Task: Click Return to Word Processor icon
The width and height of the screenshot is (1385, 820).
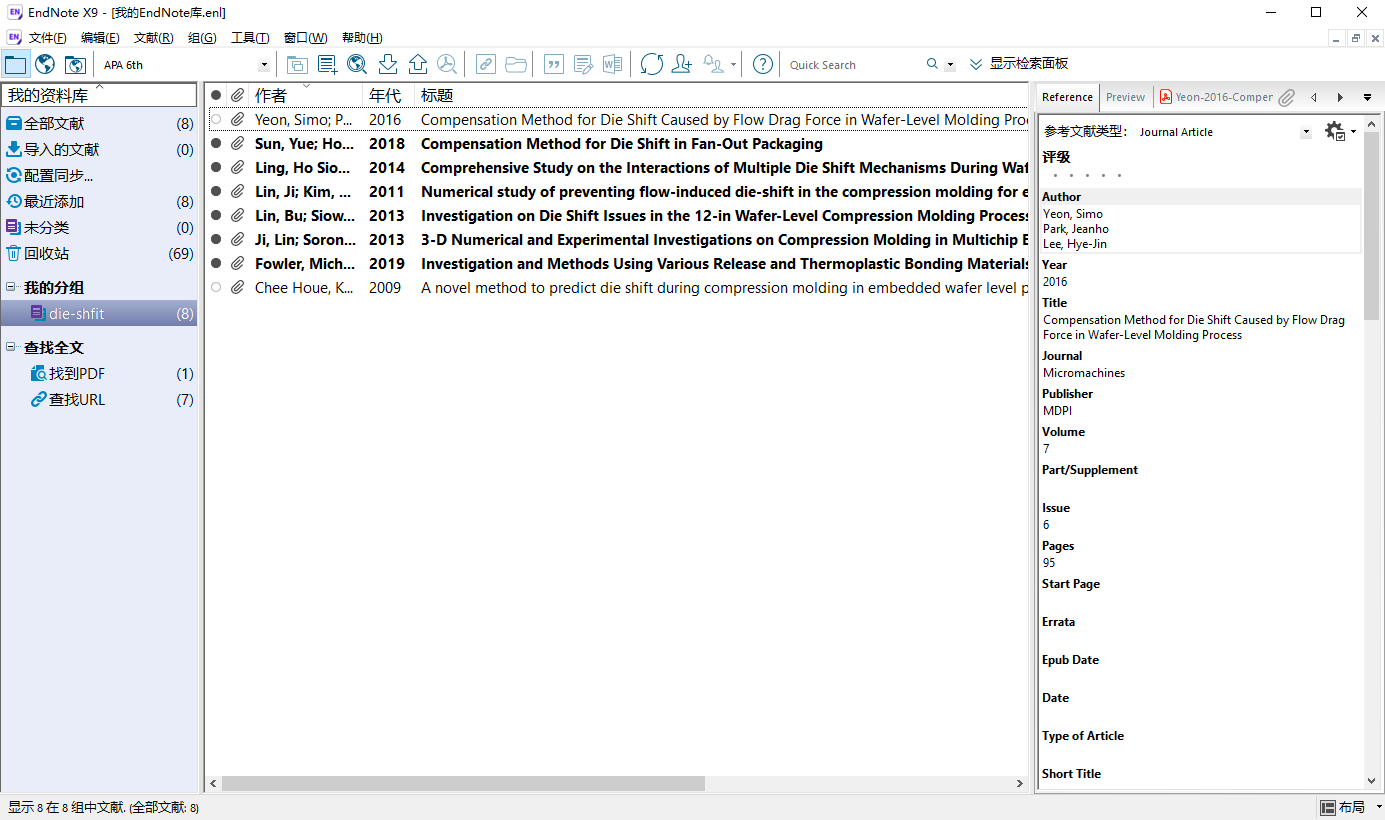Action: (x=612, y=65)
